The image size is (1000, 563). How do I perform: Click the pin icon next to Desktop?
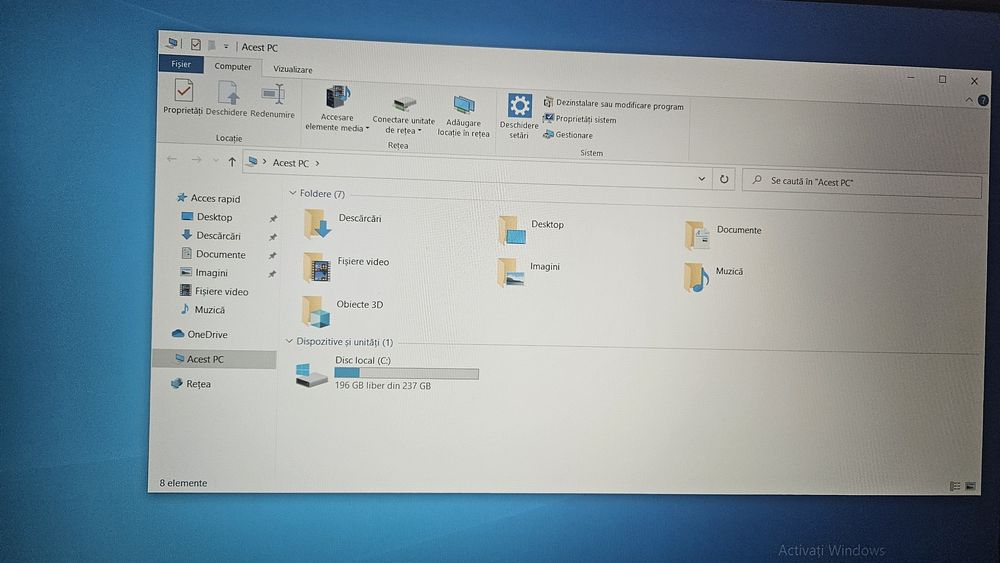[273, 219]
